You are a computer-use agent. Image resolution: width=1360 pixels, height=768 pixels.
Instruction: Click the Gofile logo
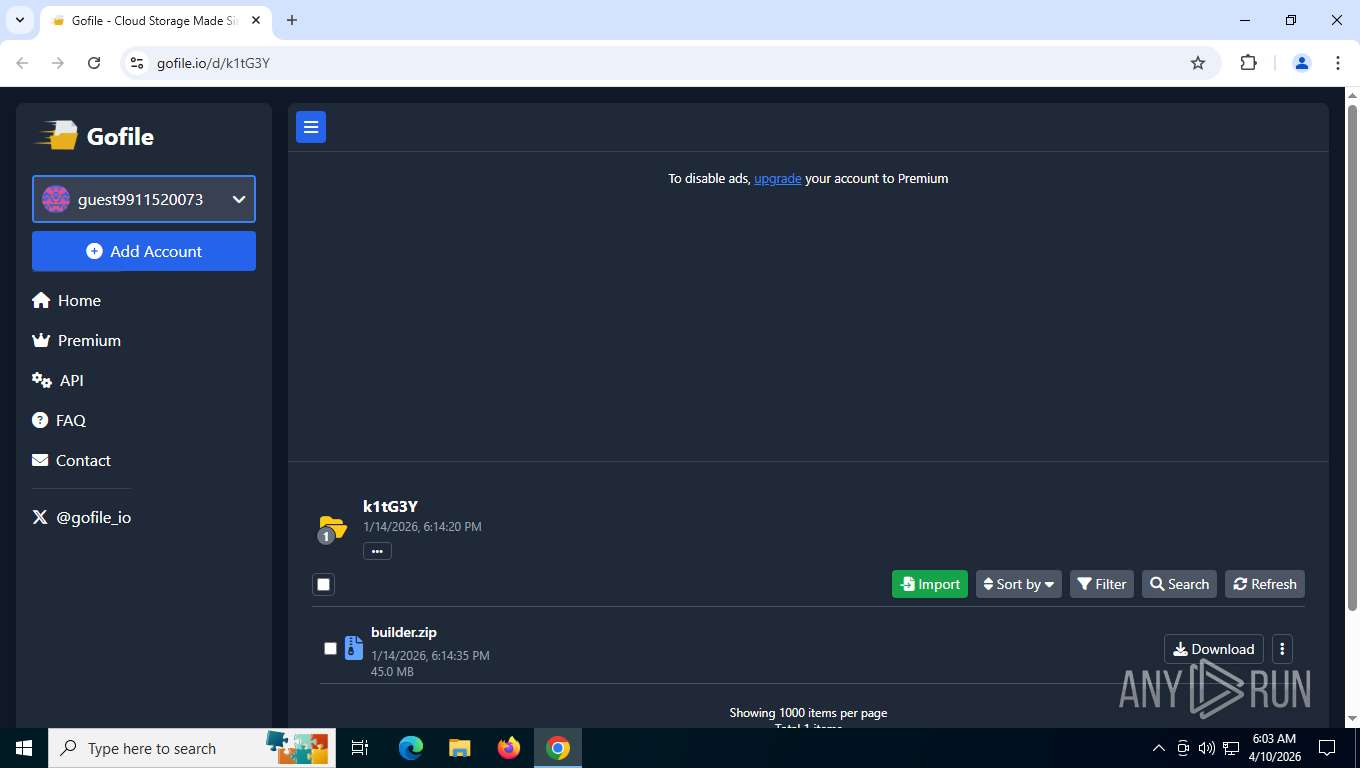[95, 136]
